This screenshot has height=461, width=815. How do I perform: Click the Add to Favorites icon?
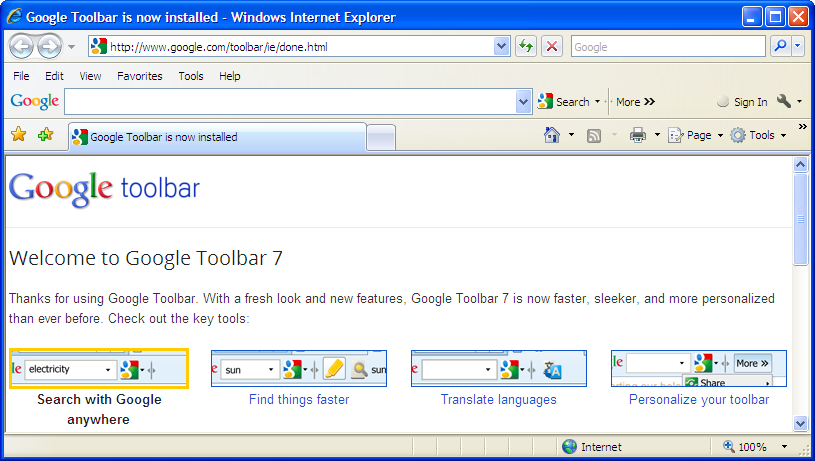[45, 135]
